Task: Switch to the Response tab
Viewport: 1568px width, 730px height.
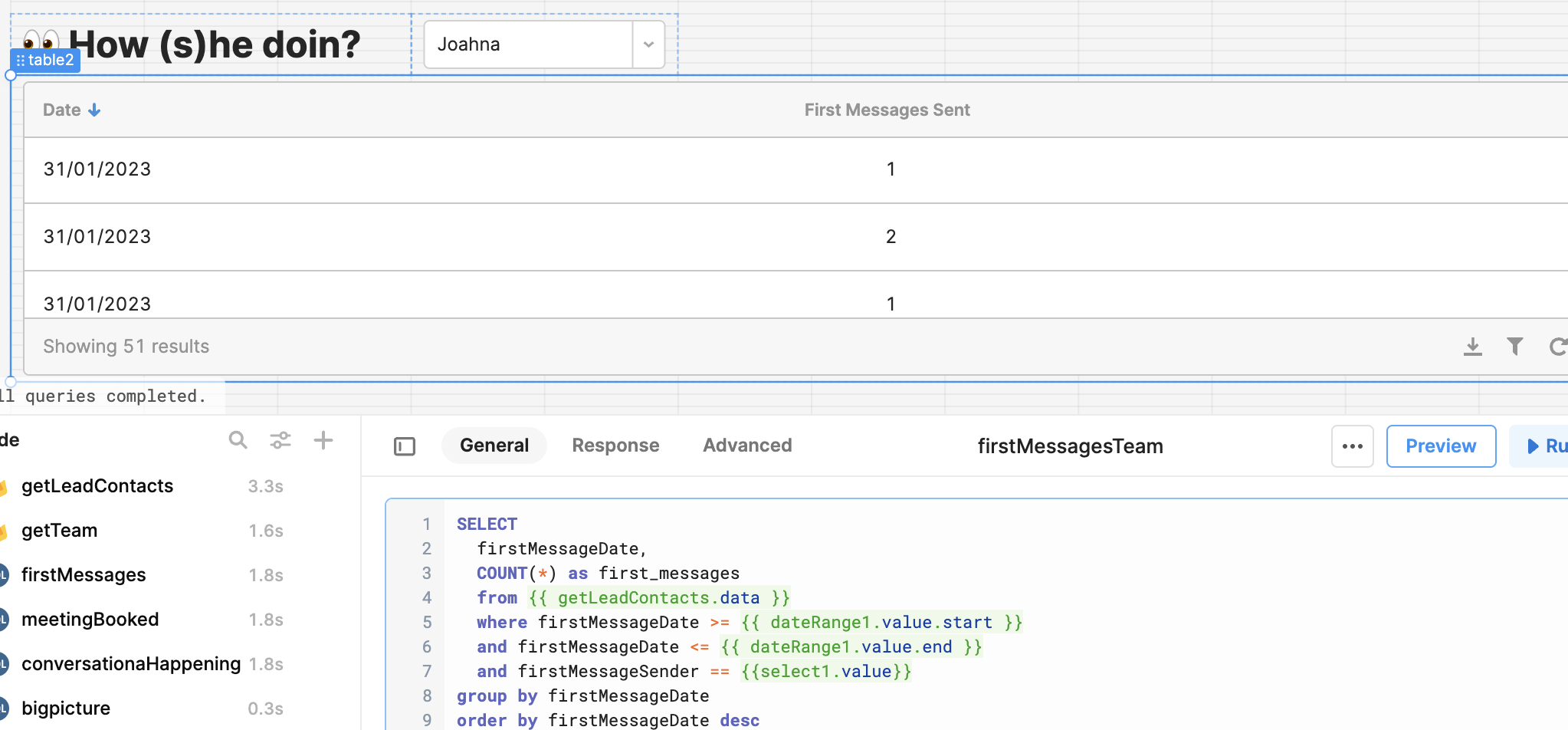Action: tap(615, 445)
